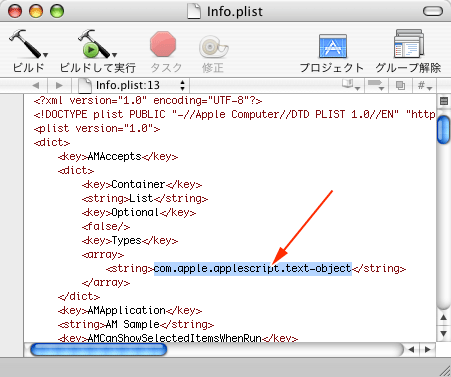The image size is (451, 377).
Task: Click the text AMAccepts in the key line
Action: [115, 156]
